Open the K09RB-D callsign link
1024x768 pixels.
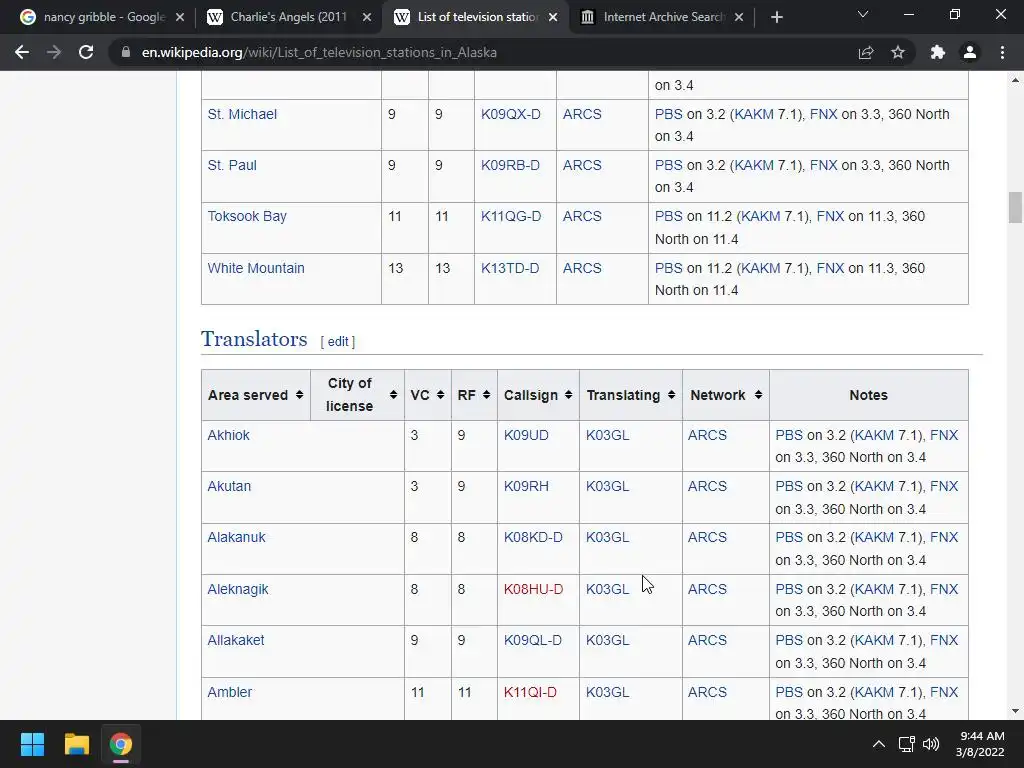pyautogui.click(x=511, y=165)
